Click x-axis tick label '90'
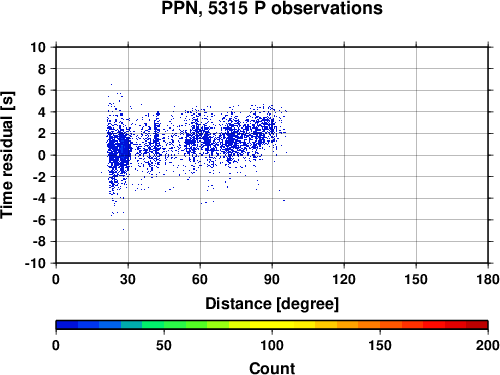 [x=272, y=279]
